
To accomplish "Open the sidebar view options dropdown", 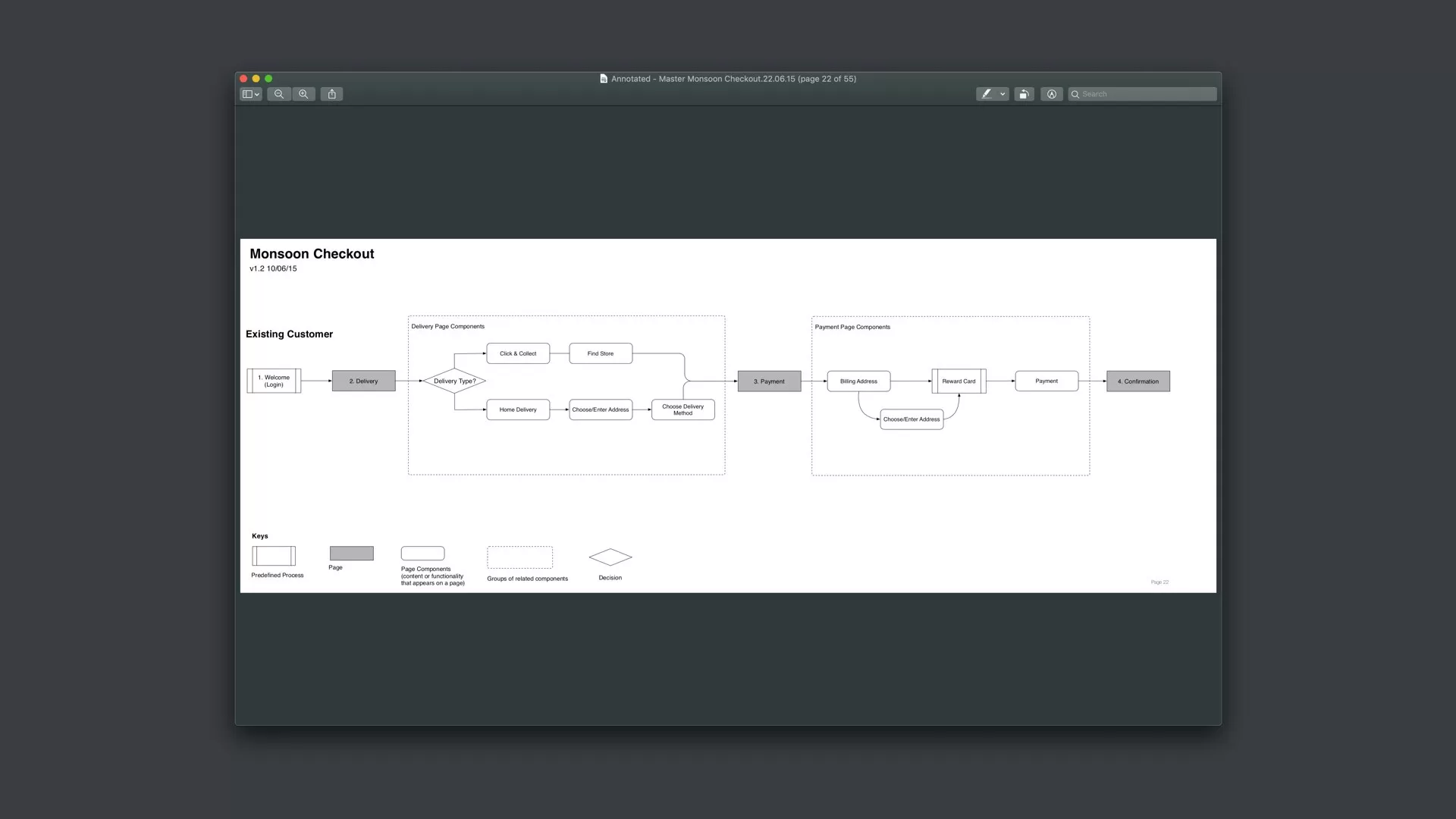I will click(251, 94).
